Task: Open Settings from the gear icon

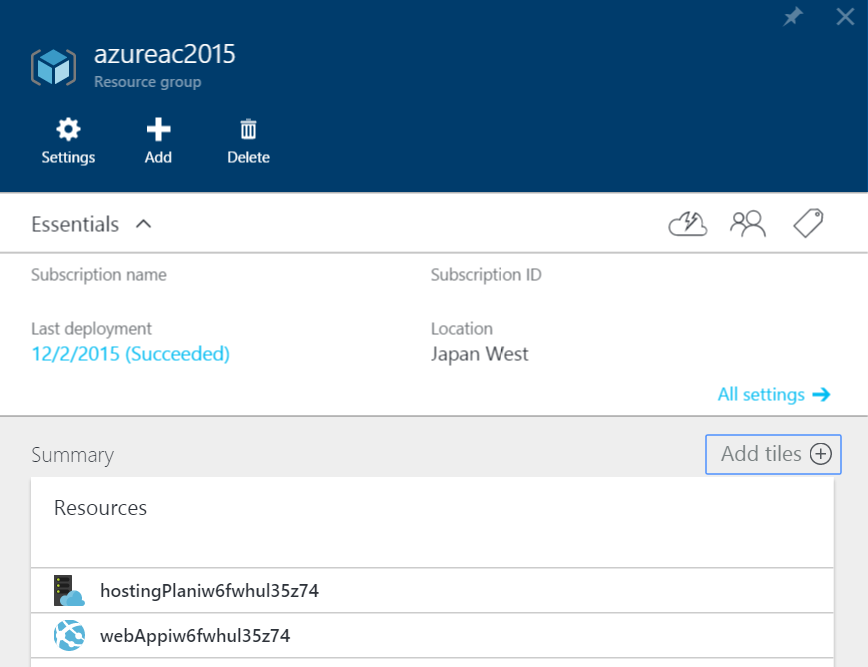Action: pos(68,141)
